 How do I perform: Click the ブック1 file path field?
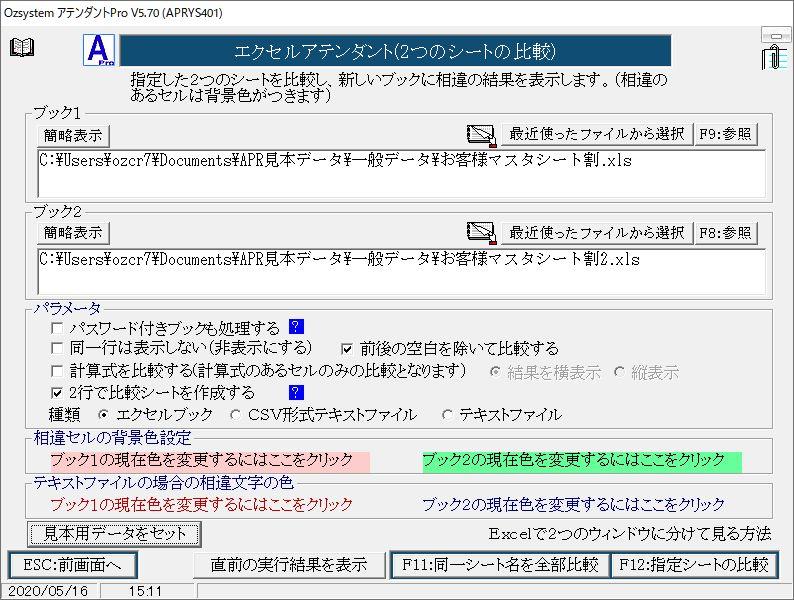point(402,173)
